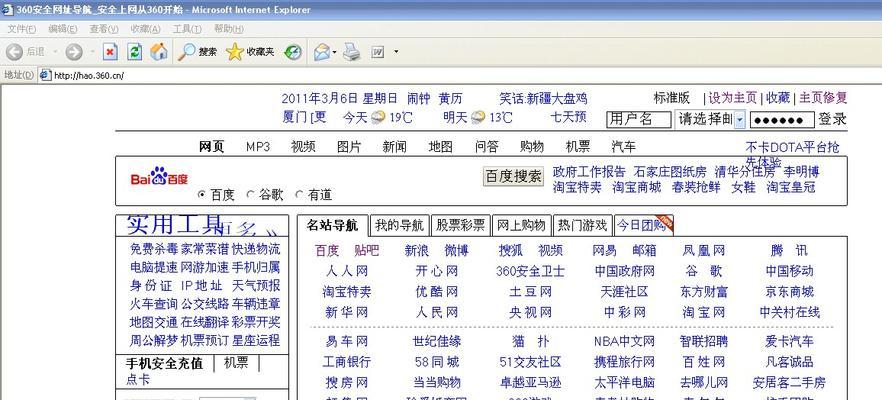Click the Mail envelope toolbar icon

point(322,52)
